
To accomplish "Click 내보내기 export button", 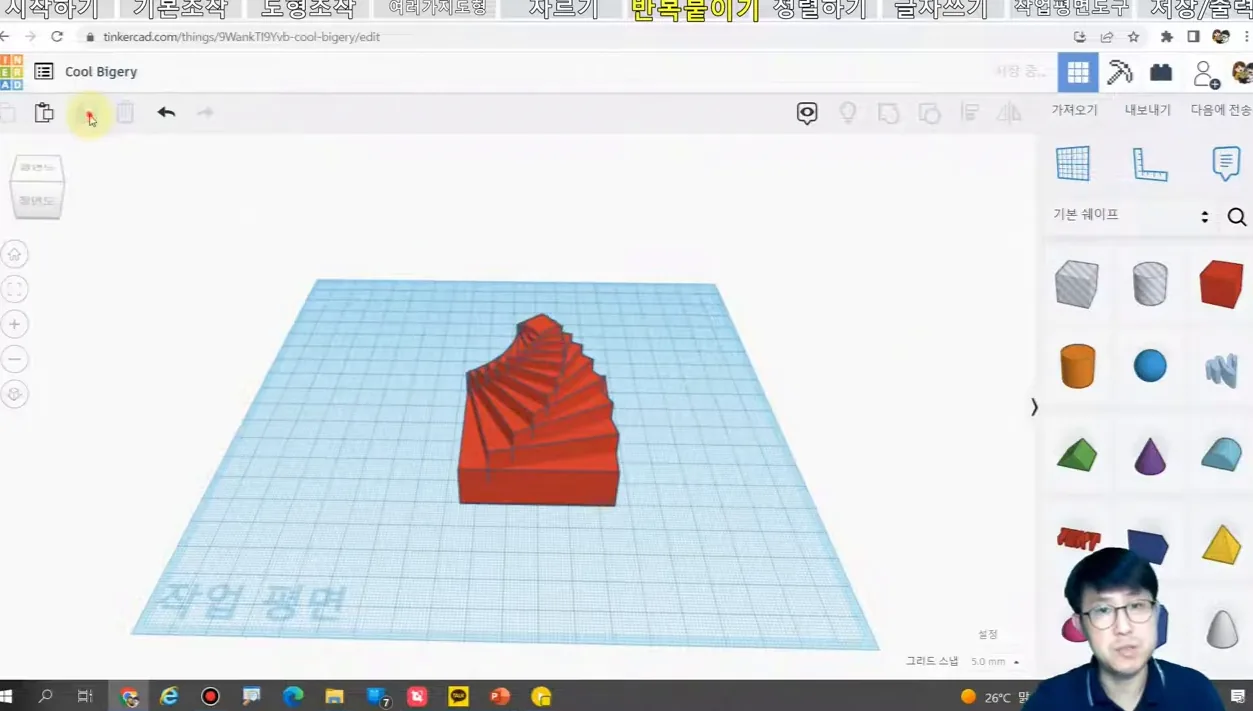I will pos(1147,110).
